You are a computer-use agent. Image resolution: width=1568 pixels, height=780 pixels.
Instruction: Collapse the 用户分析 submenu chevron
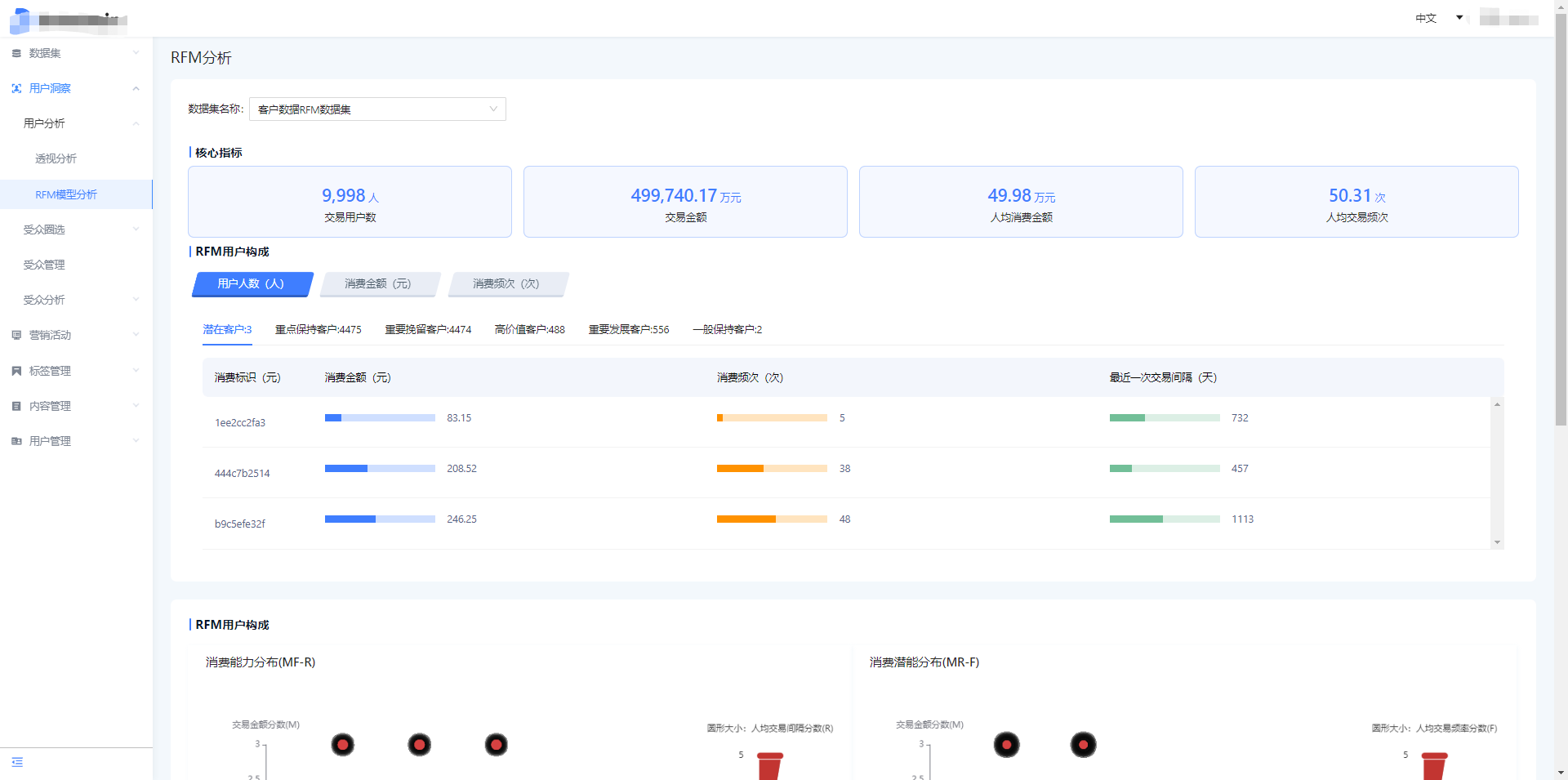tap(136, 123)
